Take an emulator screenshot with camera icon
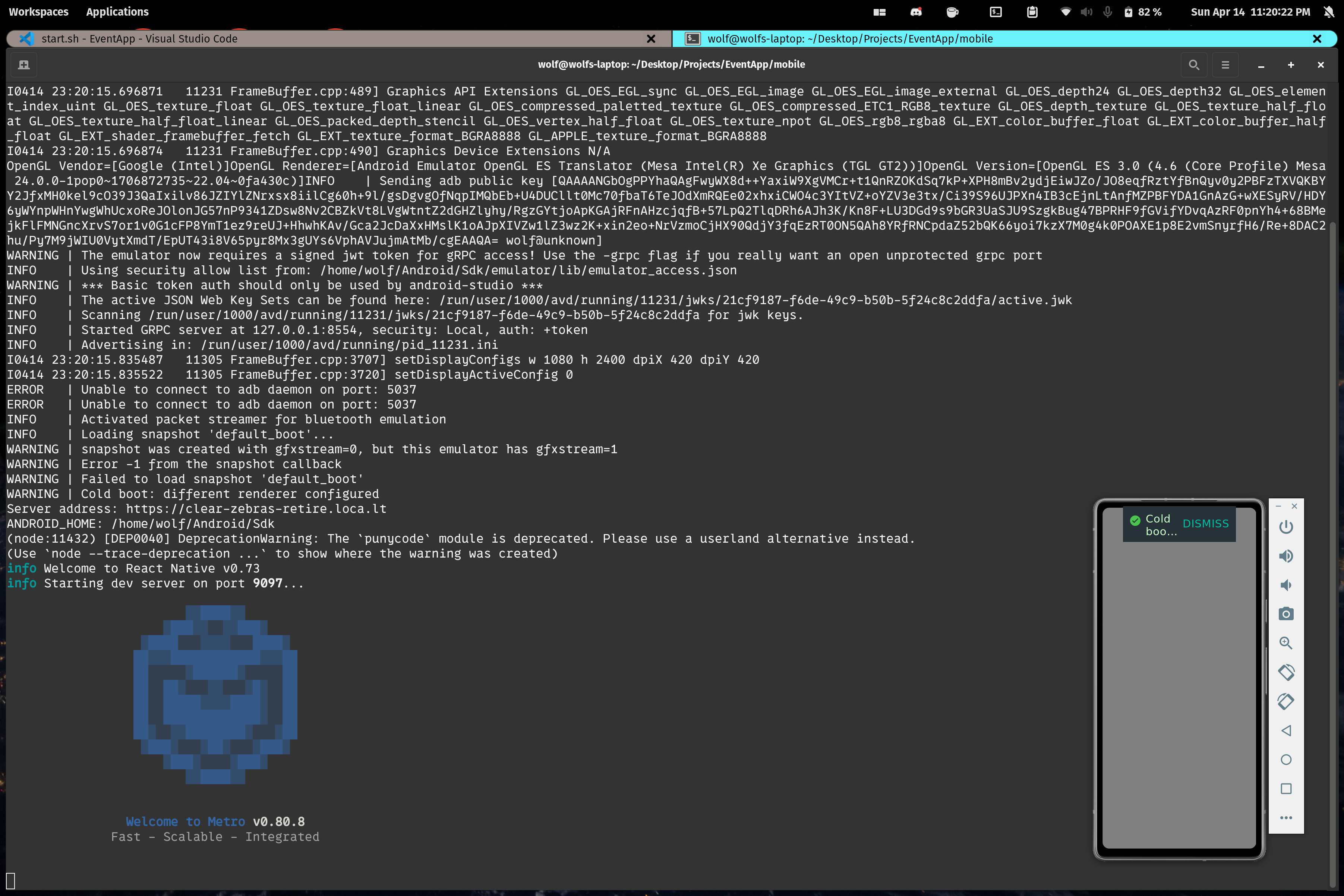1344x896 pixels. click(1286, 614)
